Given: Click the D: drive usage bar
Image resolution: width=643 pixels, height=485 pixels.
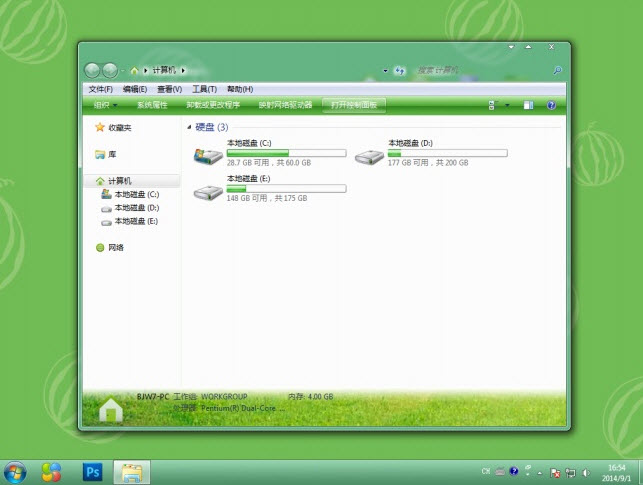Looking at the screenshot, I should coord(447,153).
